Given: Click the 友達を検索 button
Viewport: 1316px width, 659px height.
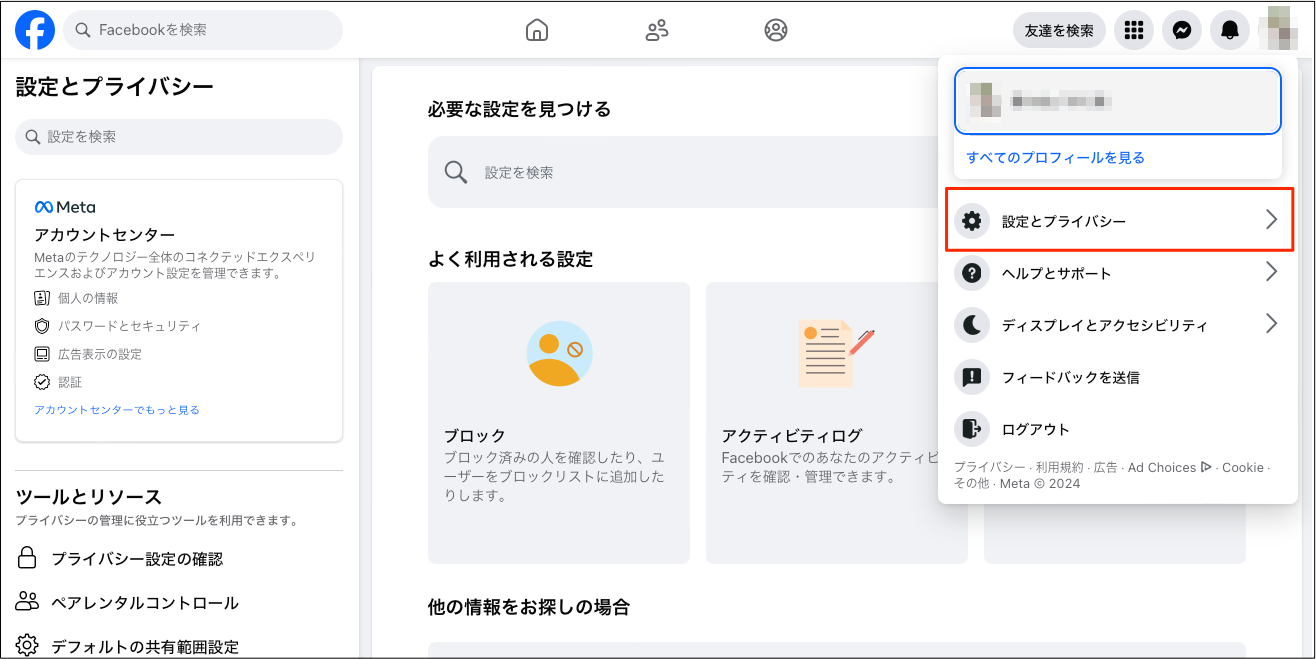Looking at the screenshot, I should pyautogui.click(x=1059, y=31).
